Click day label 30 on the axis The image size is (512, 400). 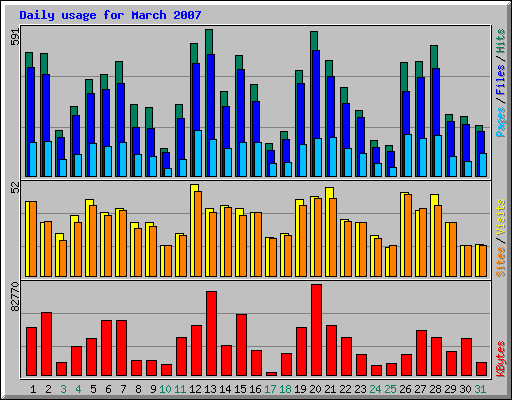pyautogui.click(x=465, y=389)
